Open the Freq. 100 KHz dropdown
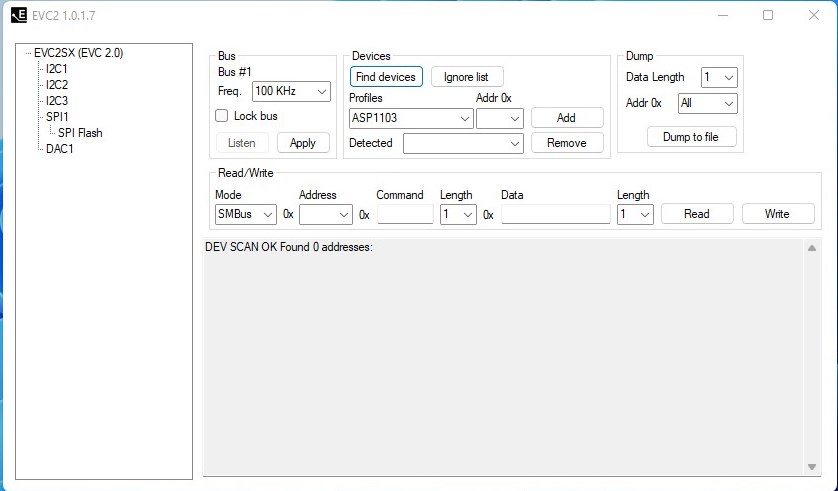This screenshot has width=838, height=491. [x=291, y=91]
